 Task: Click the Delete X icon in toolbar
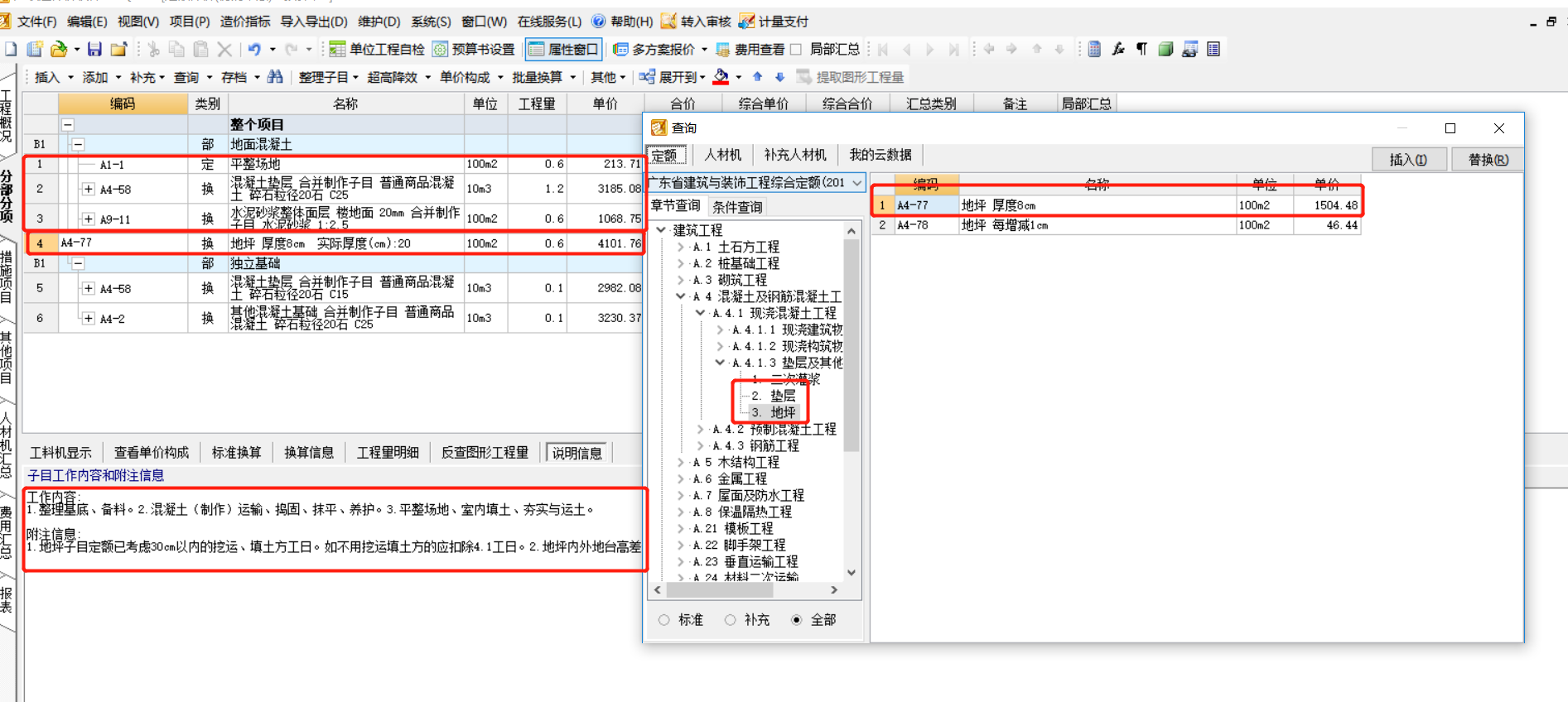224,50
